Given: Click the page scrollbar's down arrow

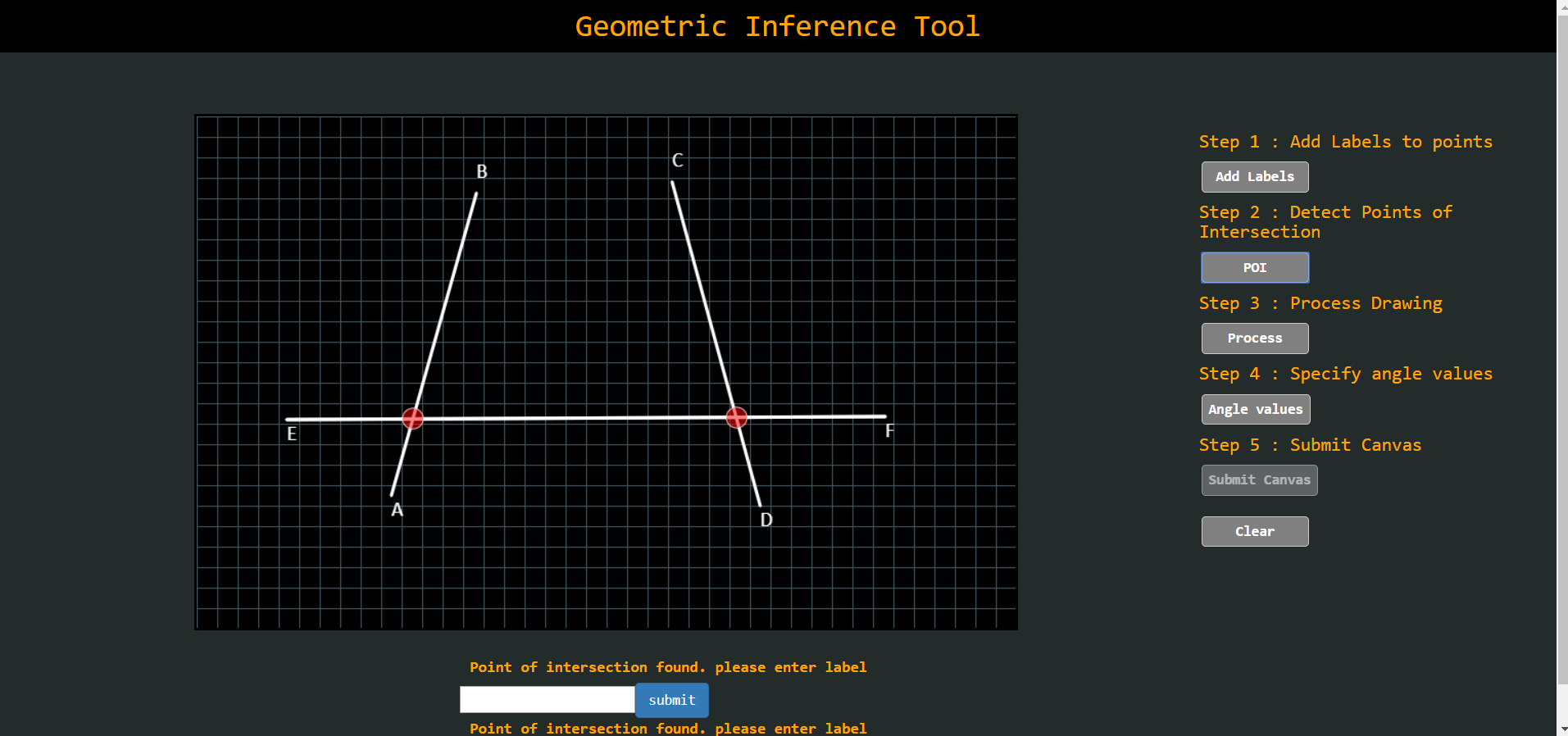Looking at the screenshot, I should pyautogui.click(x=1562, y=729).
